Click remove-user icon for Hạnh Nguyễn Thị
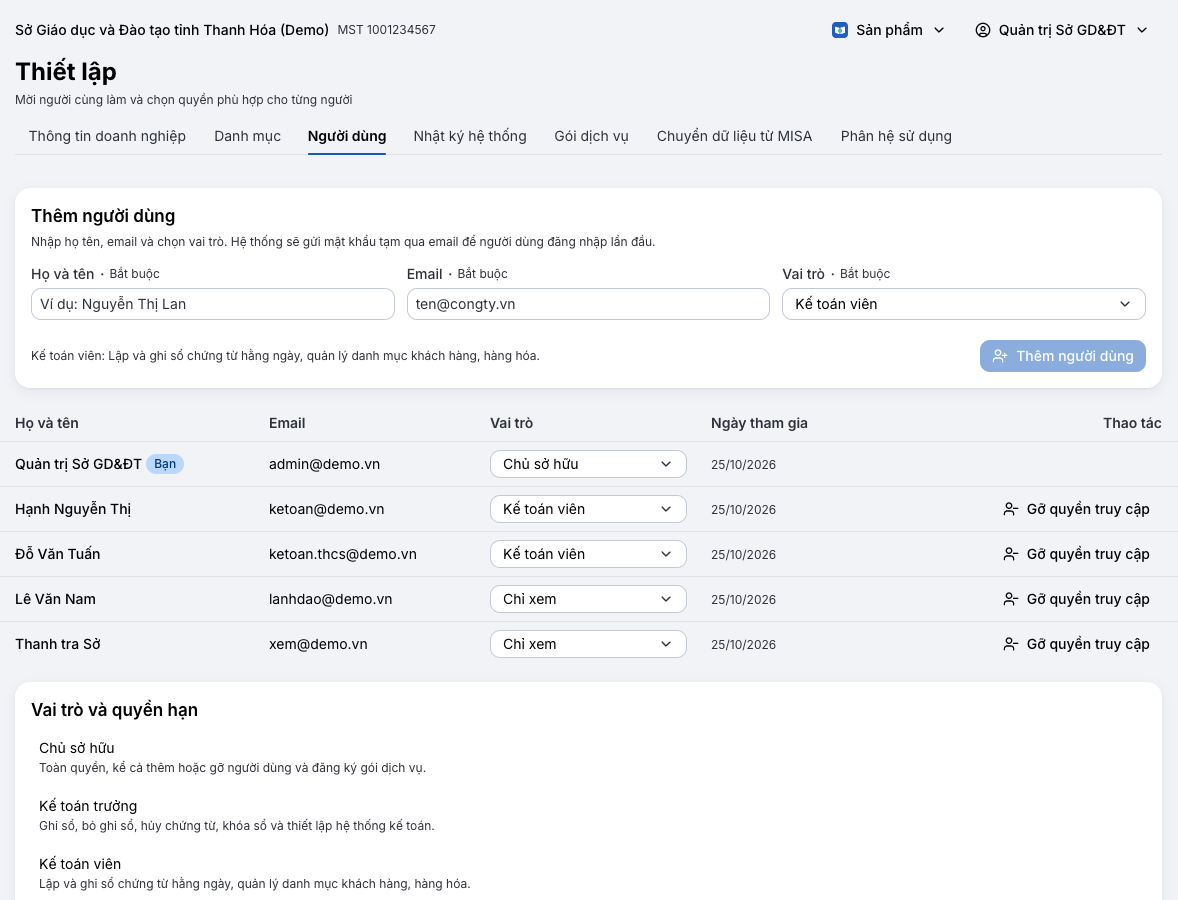The height and width of the screenshot is (900, 1178). point(1010,509)
